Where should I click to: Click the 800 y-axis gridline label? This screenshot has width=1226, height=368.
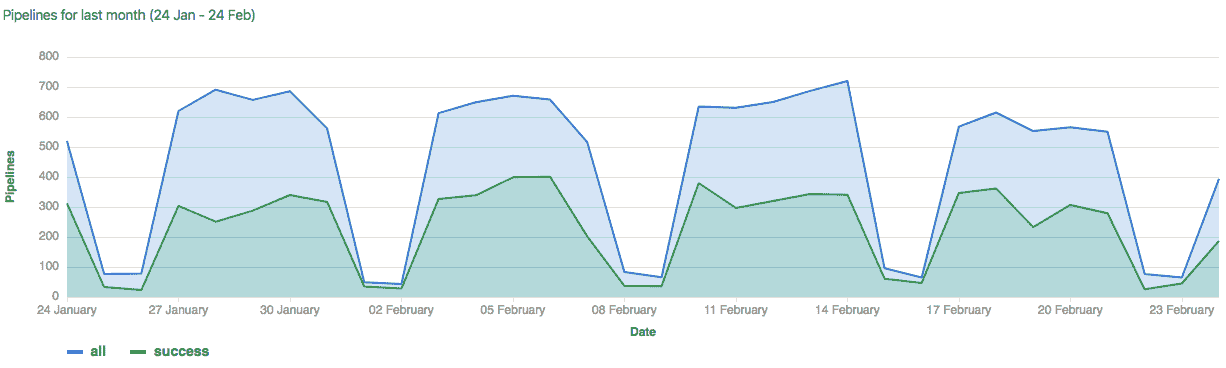click(x=49, y=57)
